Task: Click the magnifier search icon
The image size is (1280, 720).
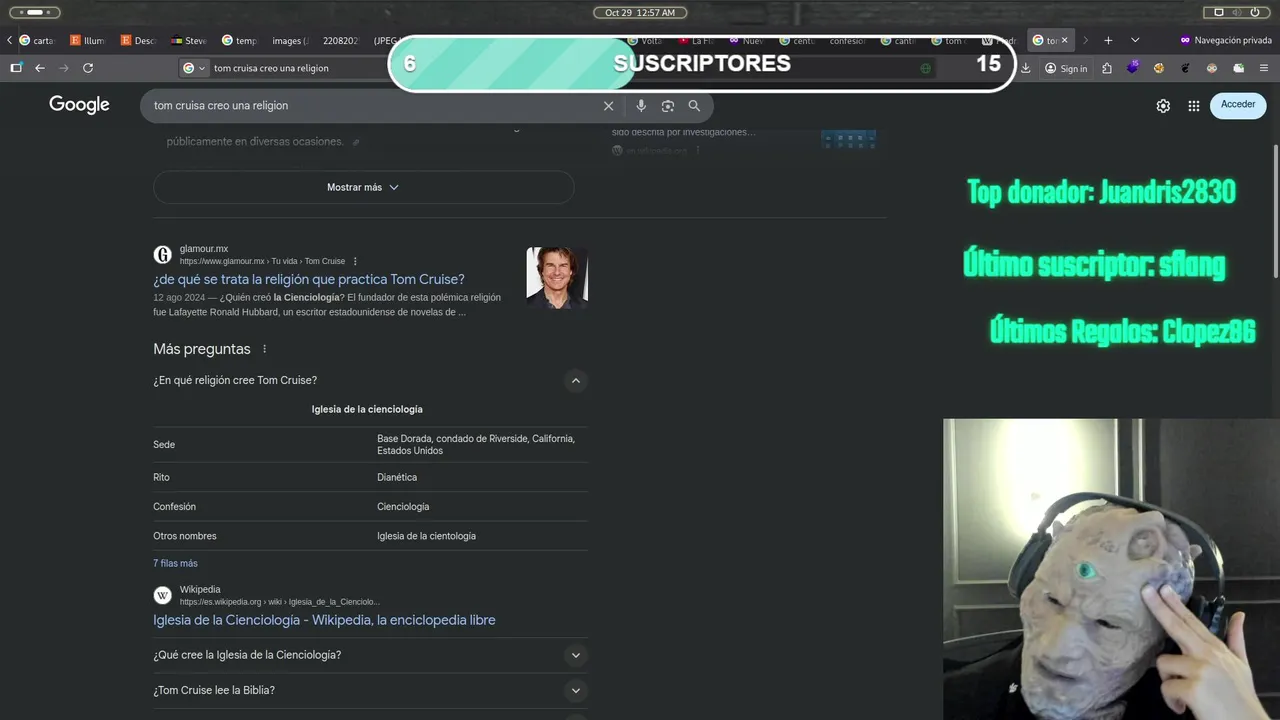Action: pyautogui.click(x=694, y=106)
